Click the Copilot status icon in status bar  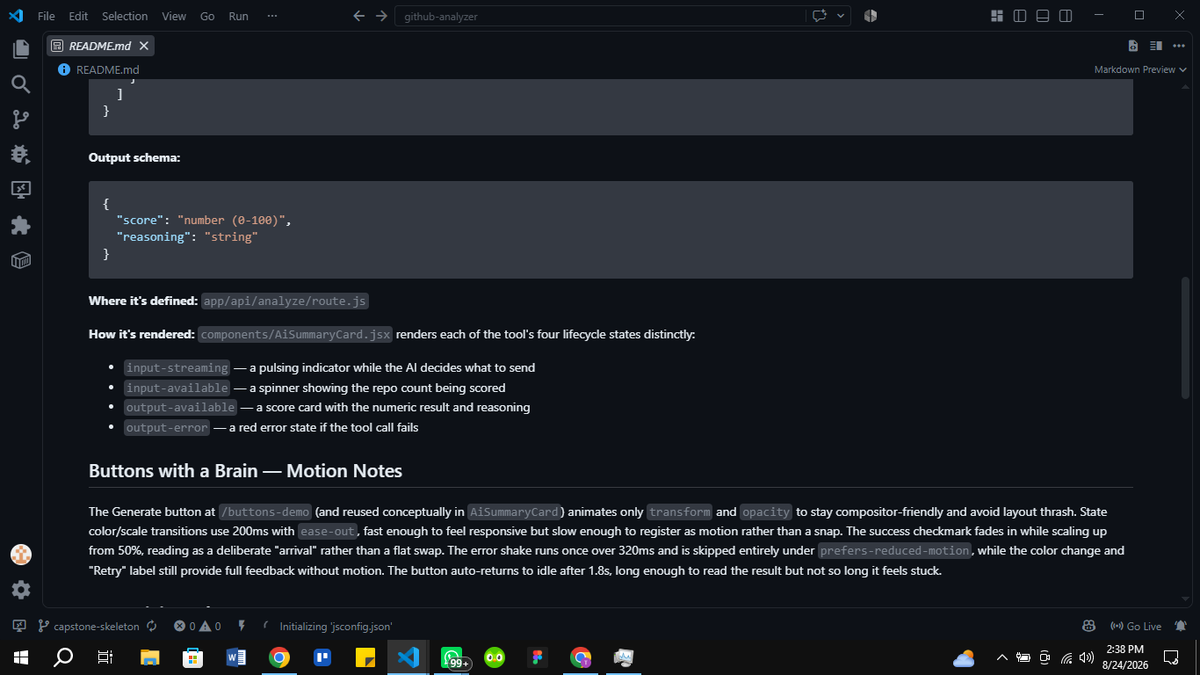click(1089, 626)
